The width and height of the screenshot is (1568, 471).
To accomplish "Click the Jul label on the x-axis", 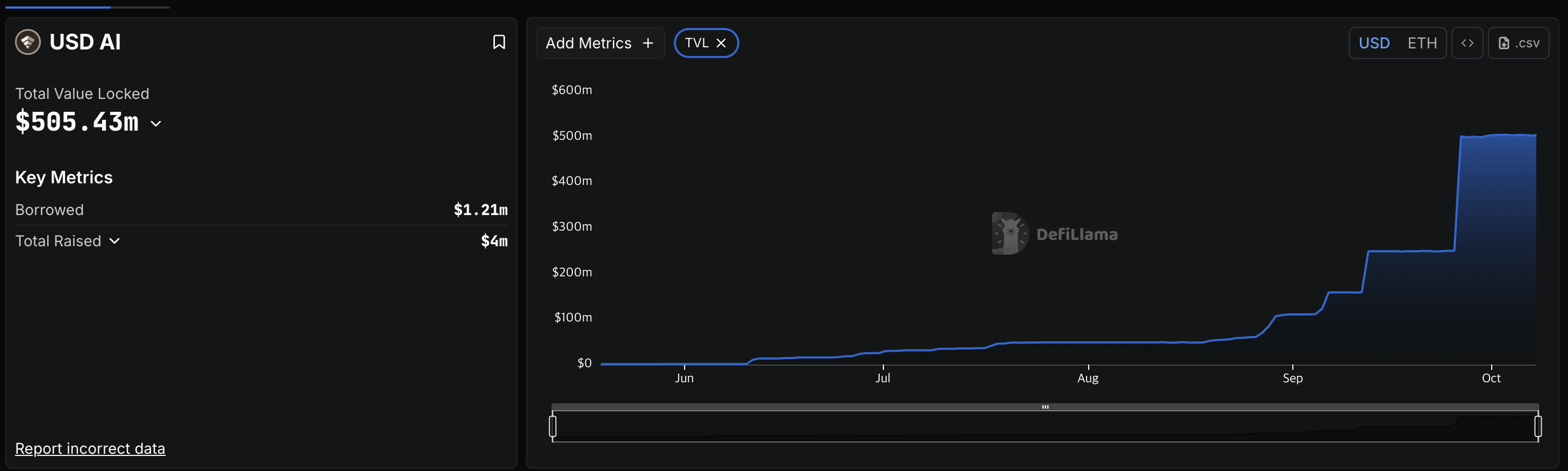I will point(883,378).
